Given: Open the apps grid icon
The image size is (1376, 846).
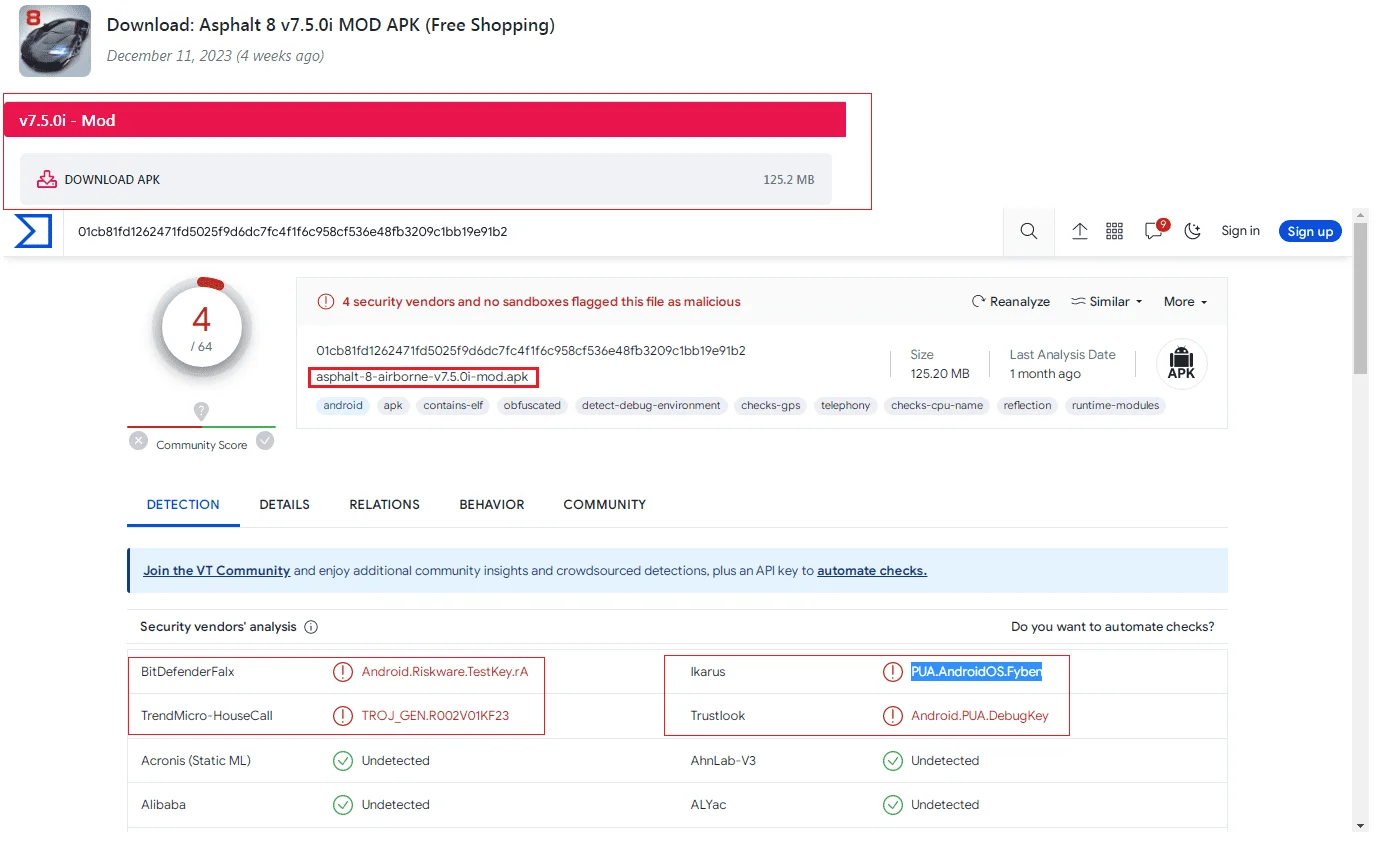Looking at the screenshot, I should coord(1115,231).
